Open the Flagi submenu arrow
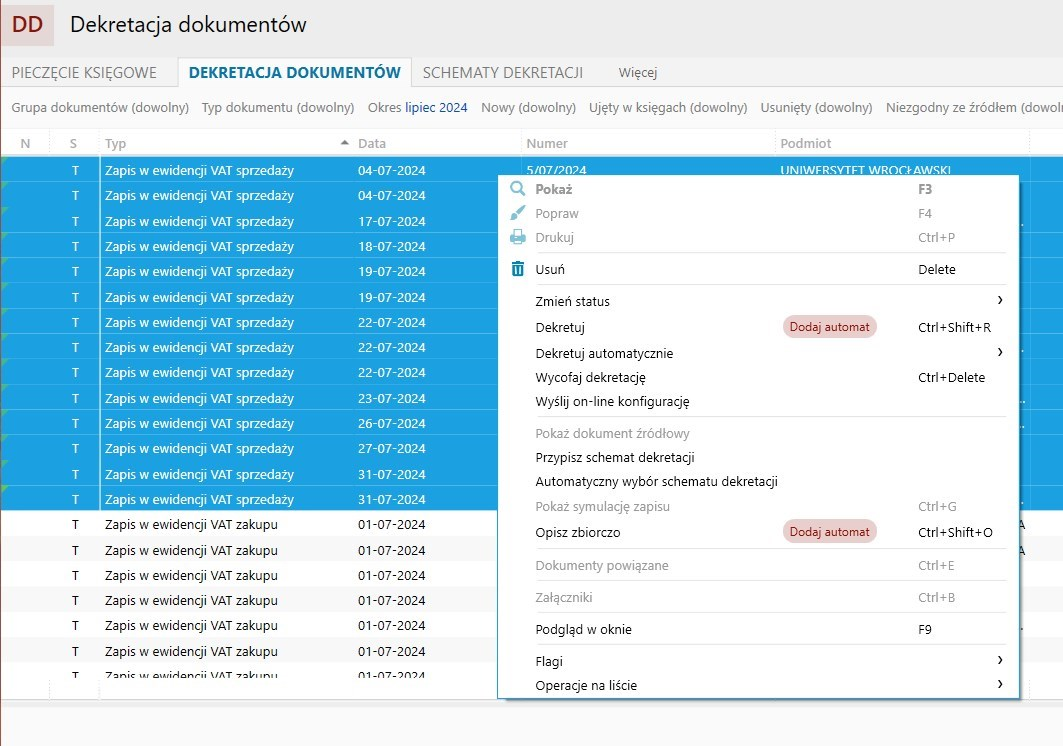This screenshot has width=1063, height=746. 999,661
